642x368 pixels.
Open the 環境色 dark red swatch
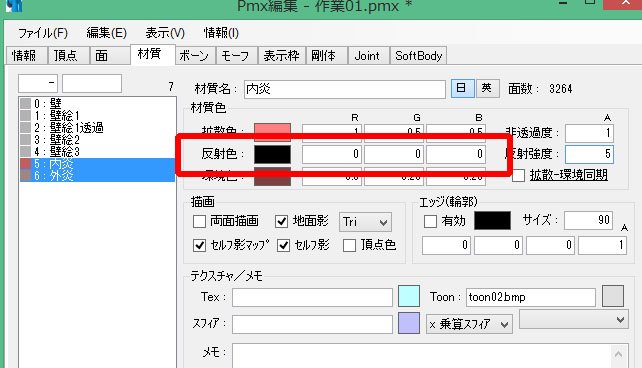[x=272, y=177]
